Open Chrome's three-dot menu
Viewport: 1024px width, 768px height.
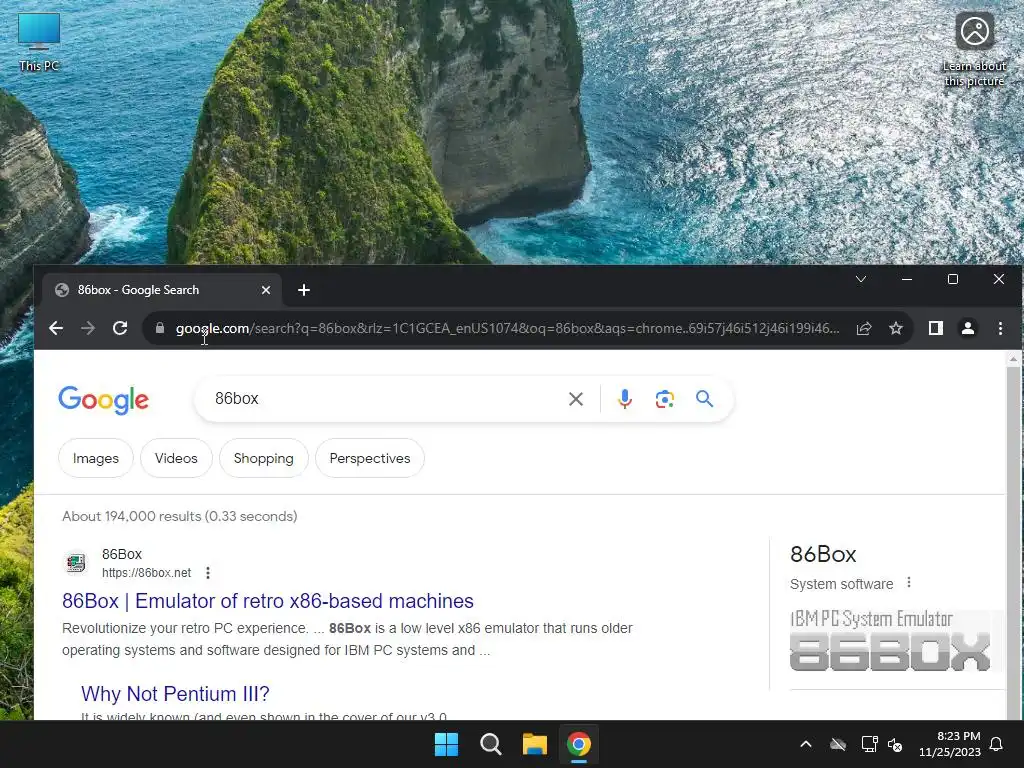pos(1000,328)
